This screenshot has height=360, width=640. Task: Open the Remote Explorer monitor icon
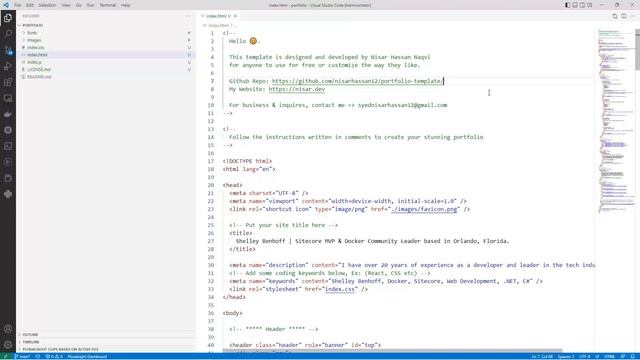[x=8, y=98]
